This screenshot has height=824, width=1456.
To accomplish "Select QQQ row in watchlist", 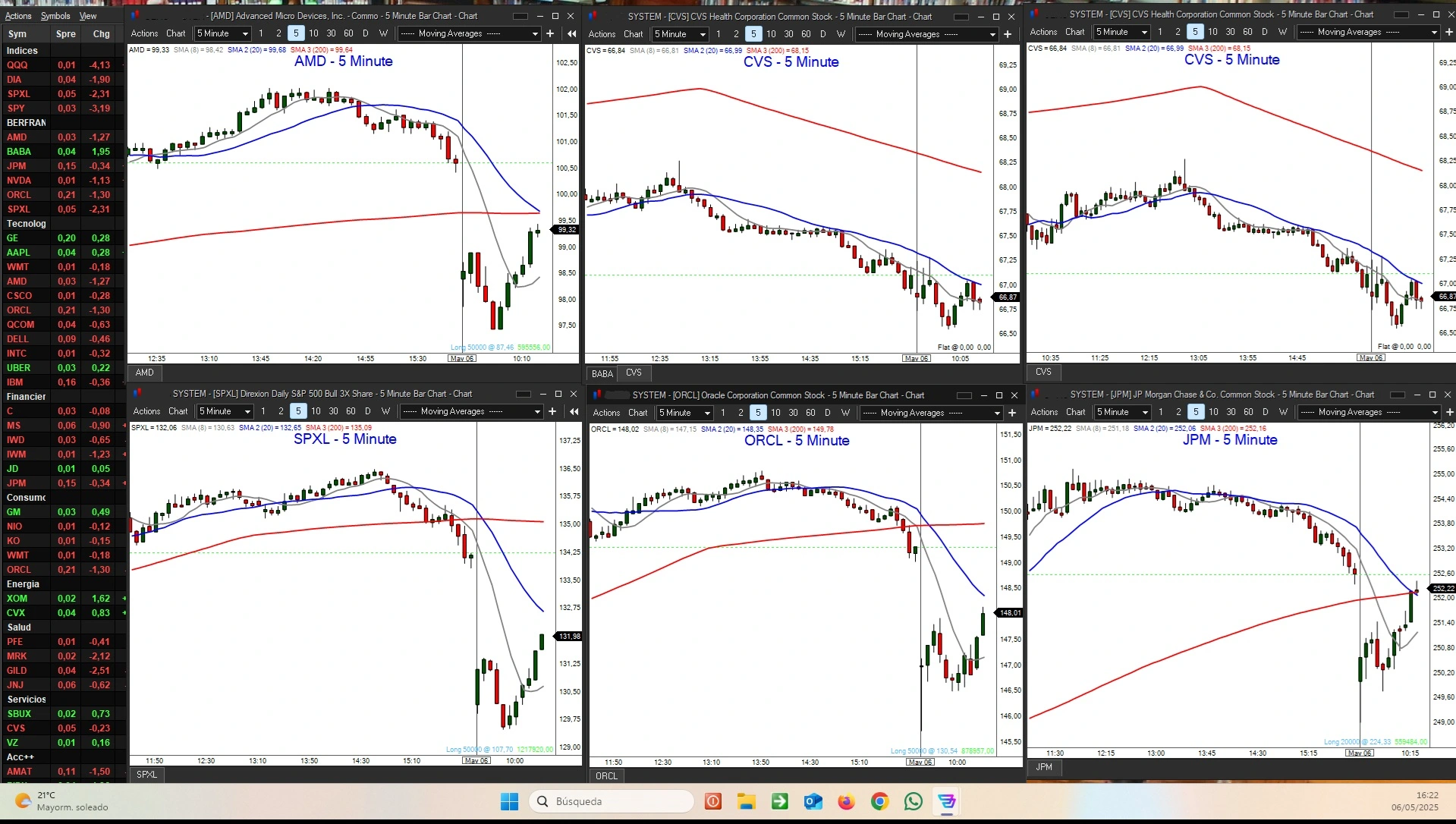I will point(62,65).
